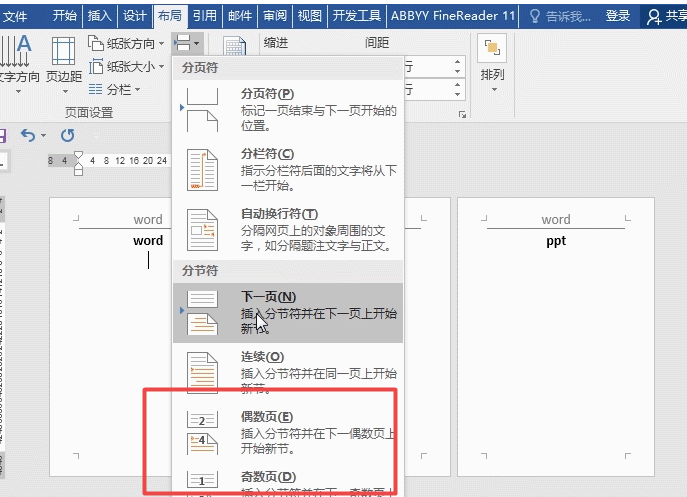This screenshot has height=497, width=687.
Task: Choose 下一页(N) section break
Action: tap(288, 312)
